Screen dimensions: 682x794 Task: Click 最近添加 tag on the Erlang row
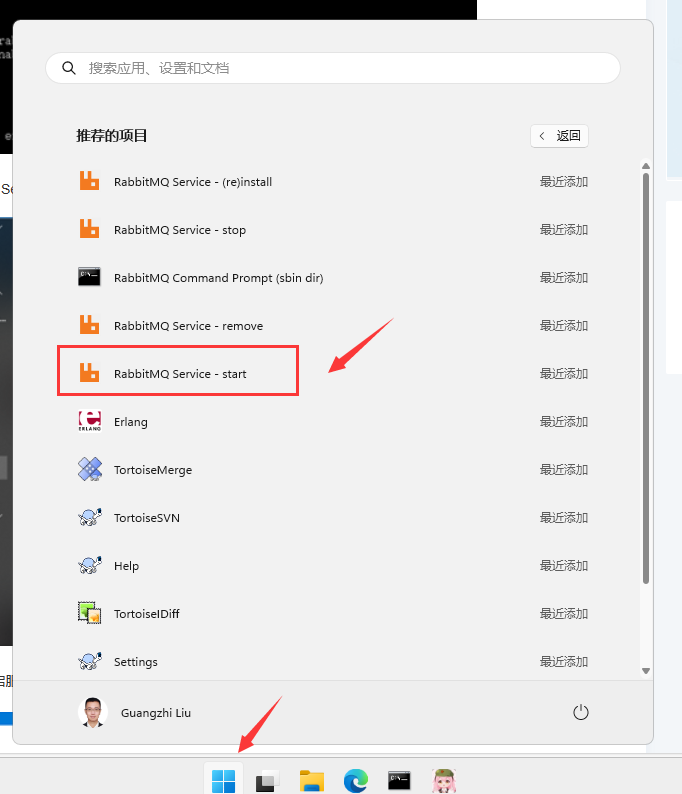[564, 421]
